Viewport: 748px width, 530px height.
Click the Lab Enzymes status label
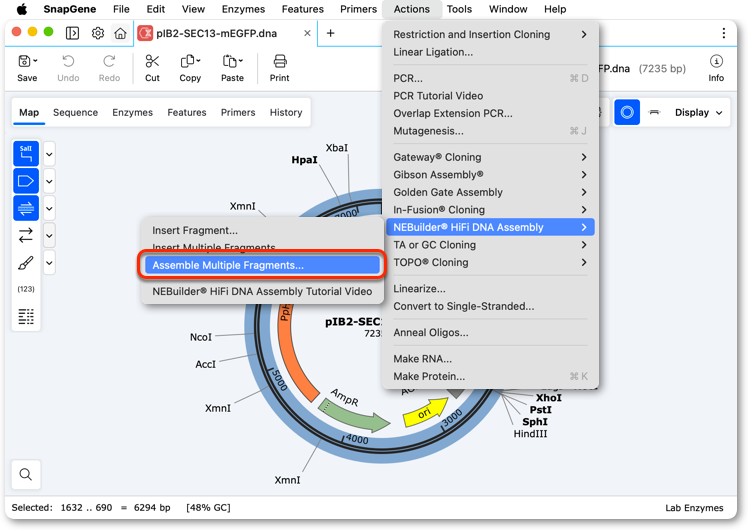[x=694, y=508]
